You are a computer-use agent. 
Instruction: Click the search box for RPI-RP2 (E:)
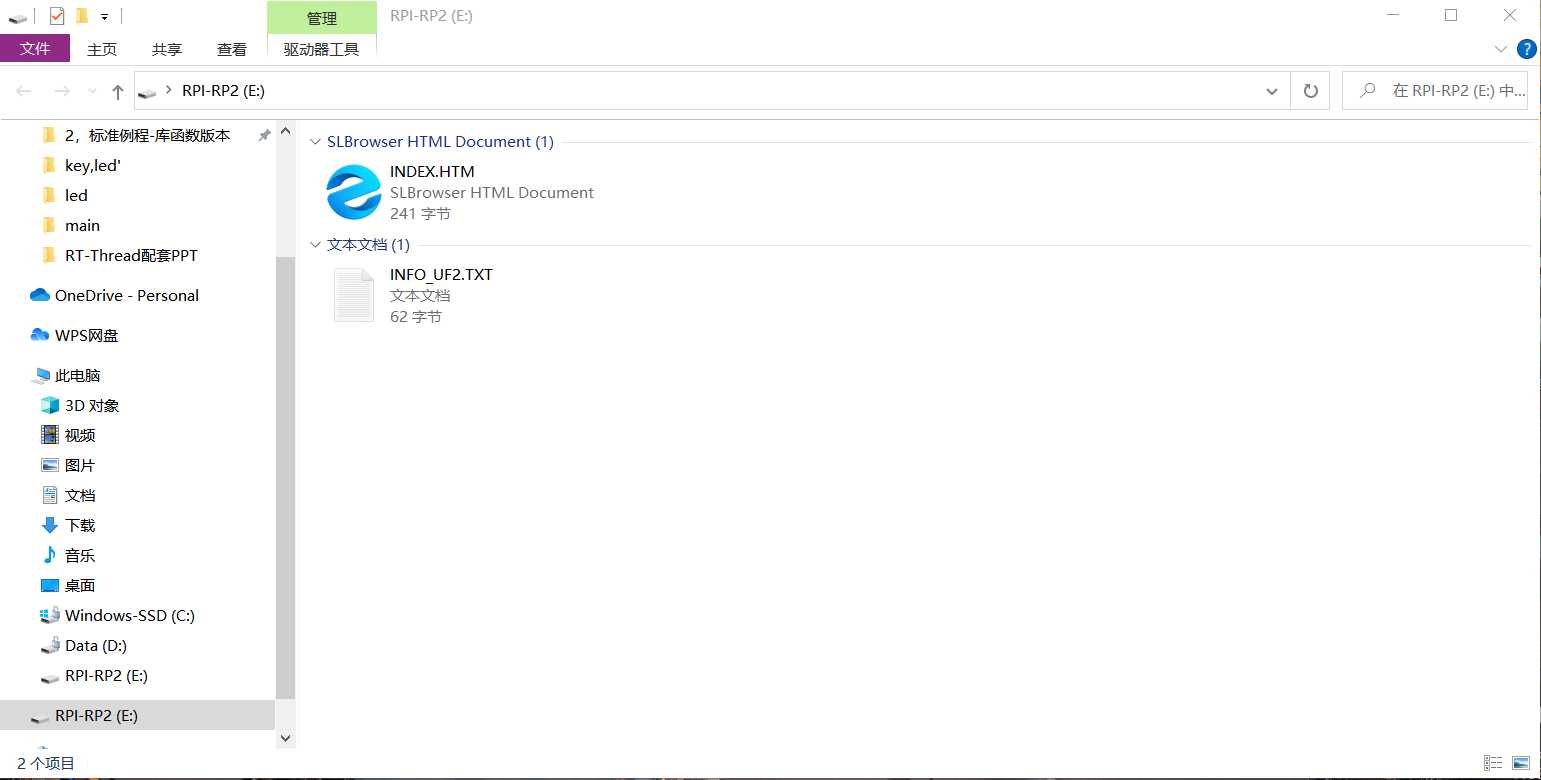(1435, 91)
